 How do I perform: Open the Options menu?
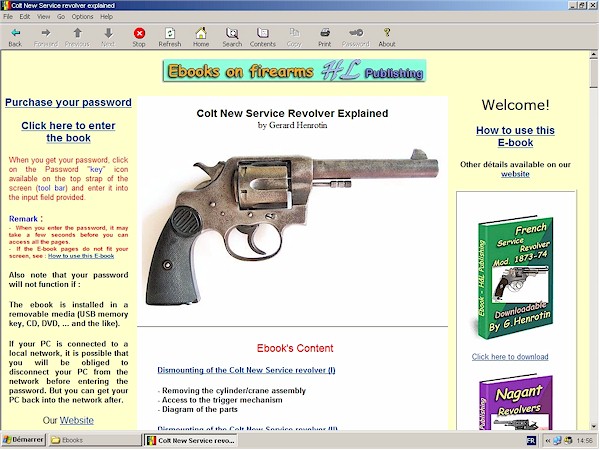point(82,17)
